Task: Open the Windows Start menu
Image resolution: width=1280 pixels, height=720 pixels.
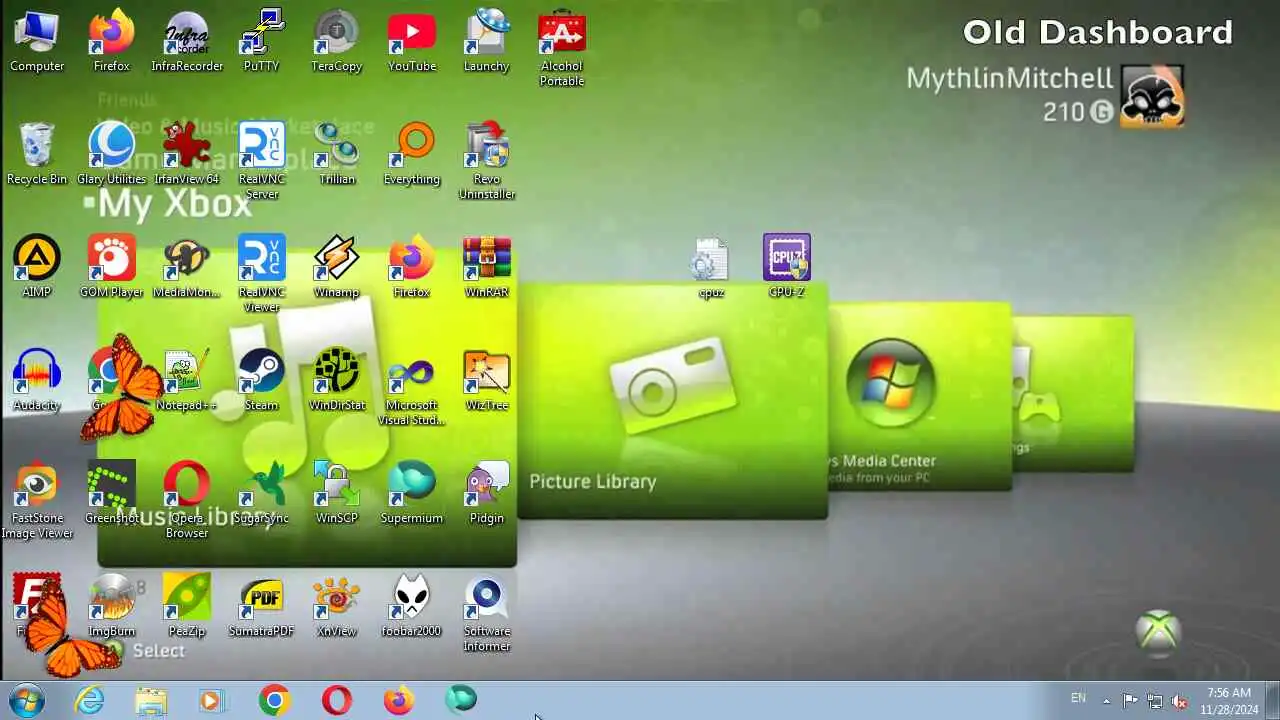Action: [x=26, y=700]
